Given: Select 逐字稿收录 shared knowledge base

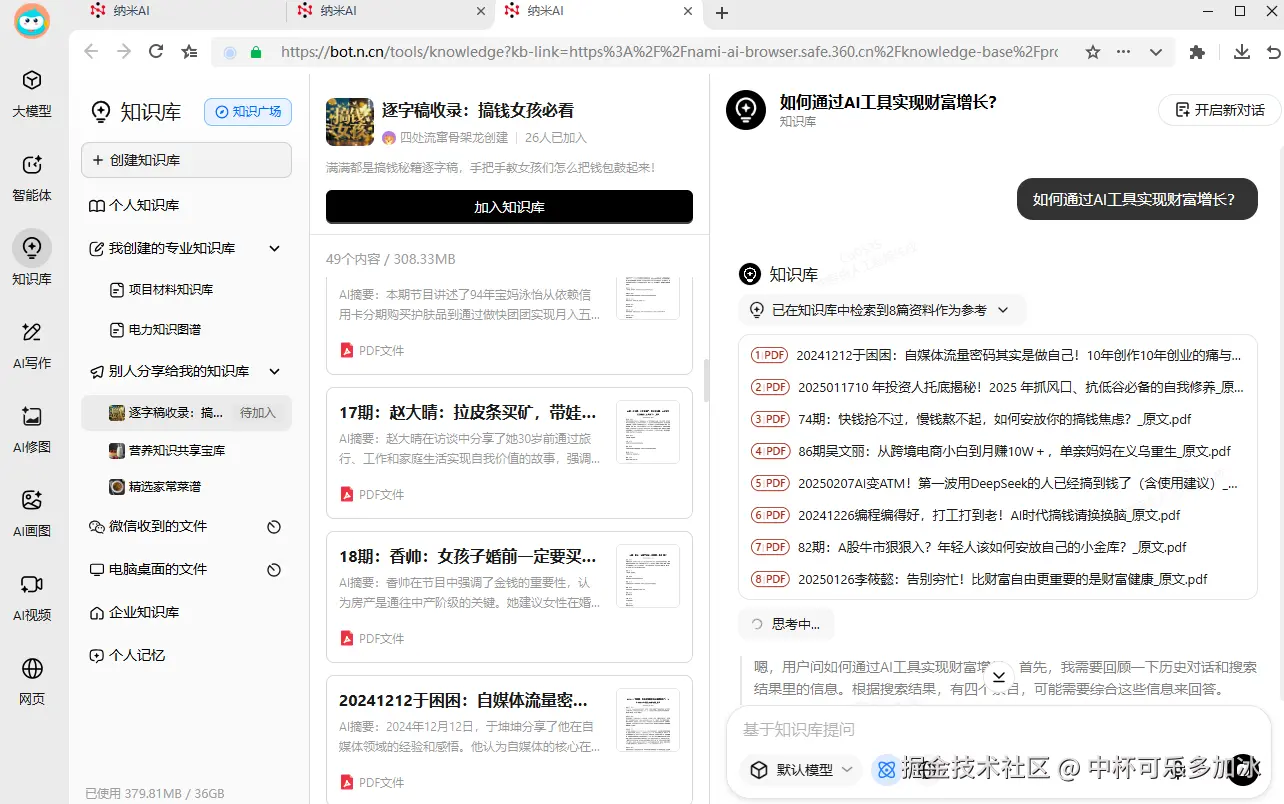Looking at the screenshot, I should [x=186, y=412].
